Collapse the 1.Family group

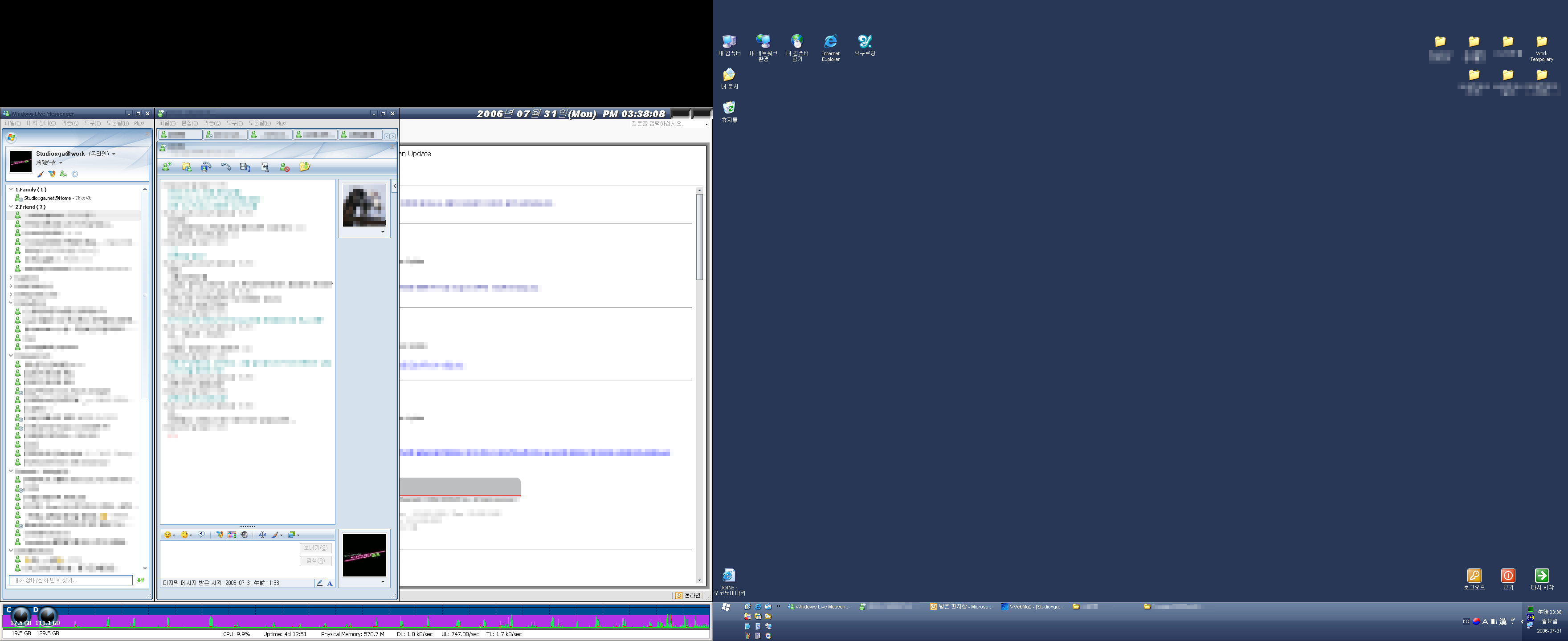click(11, 189)
